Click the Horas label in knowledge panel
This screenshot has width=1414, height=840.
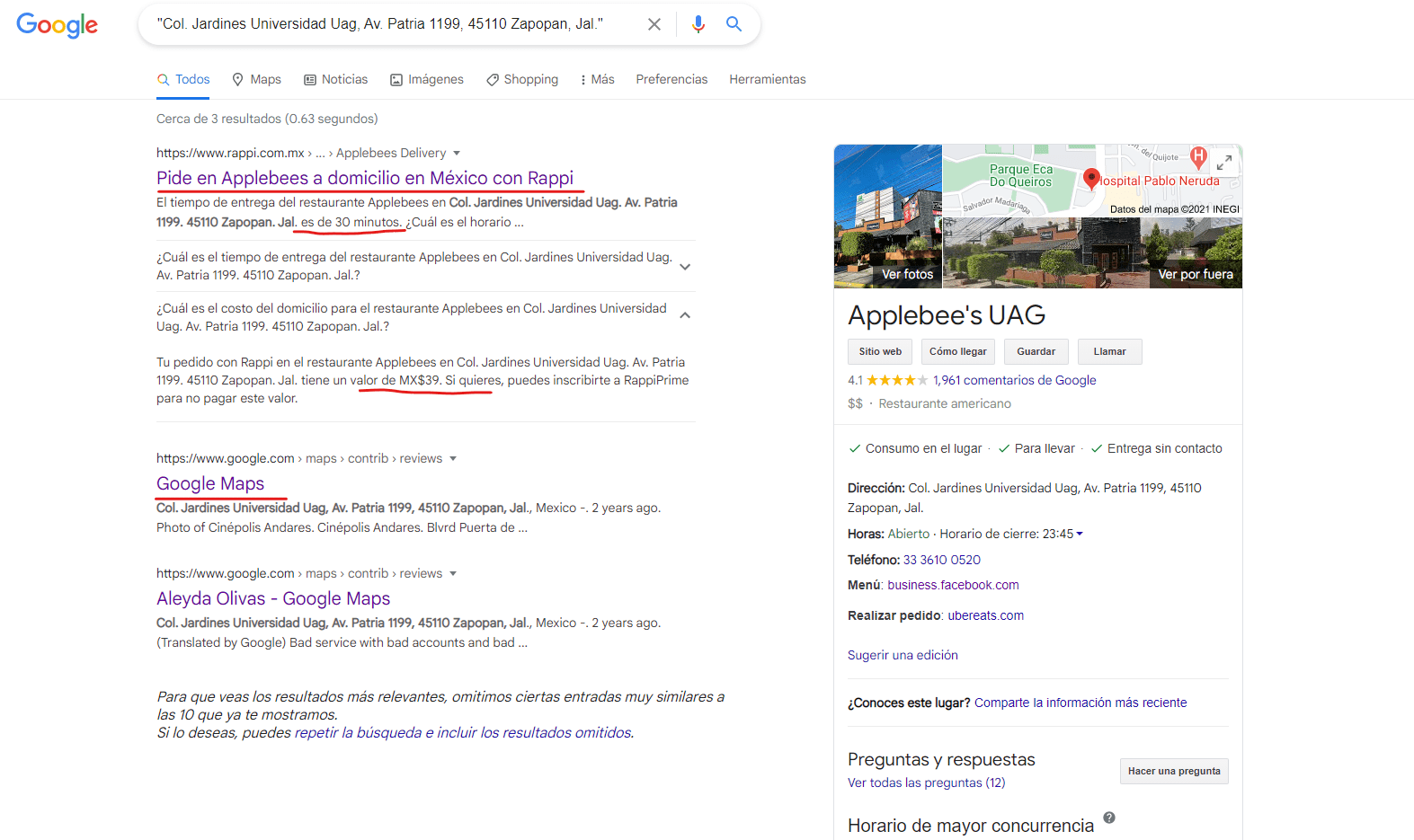tap(866, 534)
